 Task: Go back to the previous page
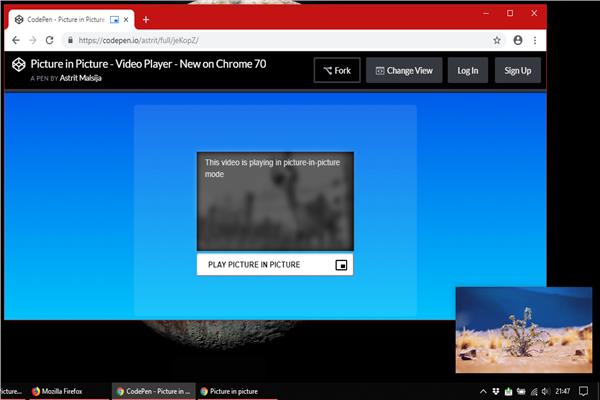click(x=14, y=40)
